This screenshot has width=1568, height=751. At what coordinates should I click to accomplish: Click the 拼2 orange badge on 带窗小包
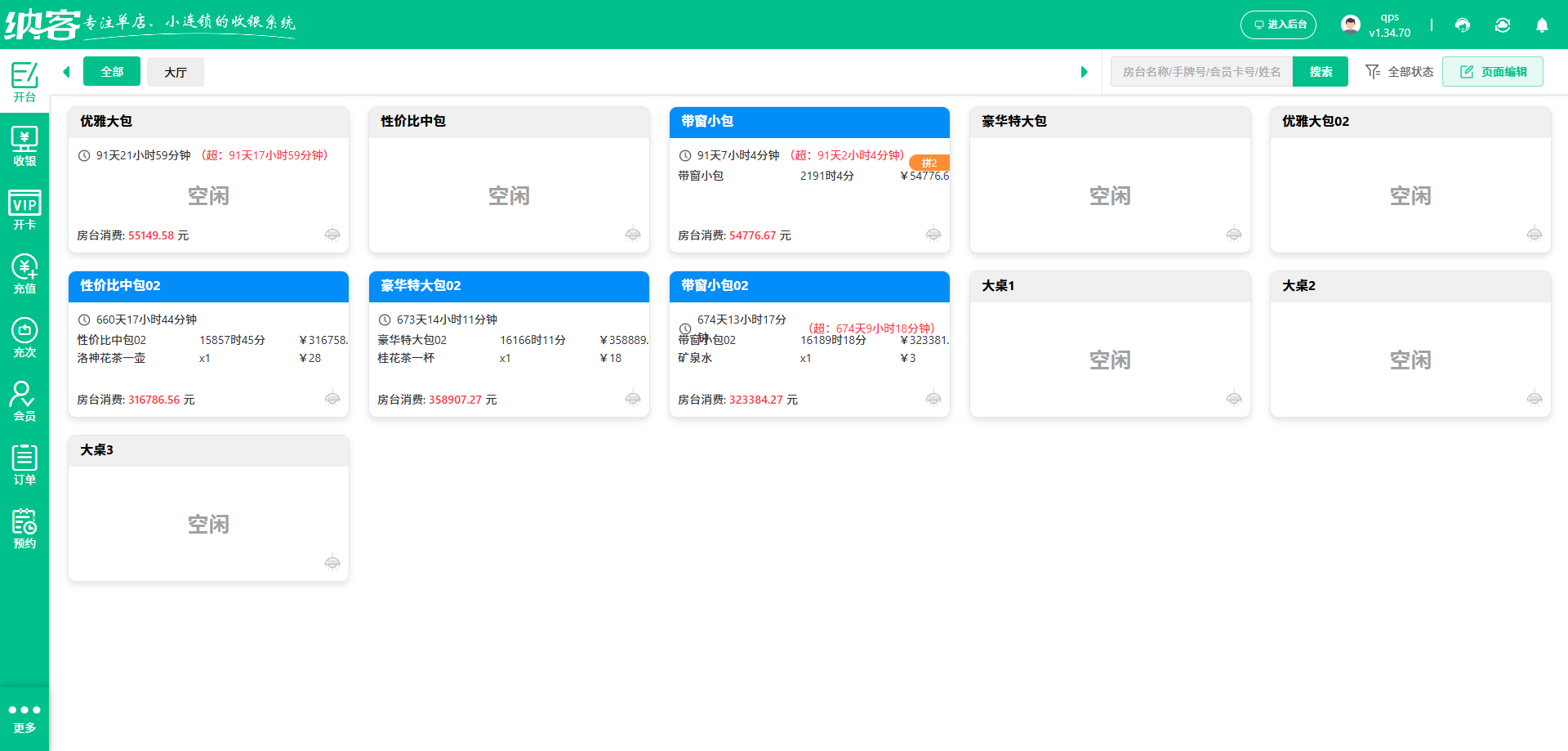coord(929,163)
